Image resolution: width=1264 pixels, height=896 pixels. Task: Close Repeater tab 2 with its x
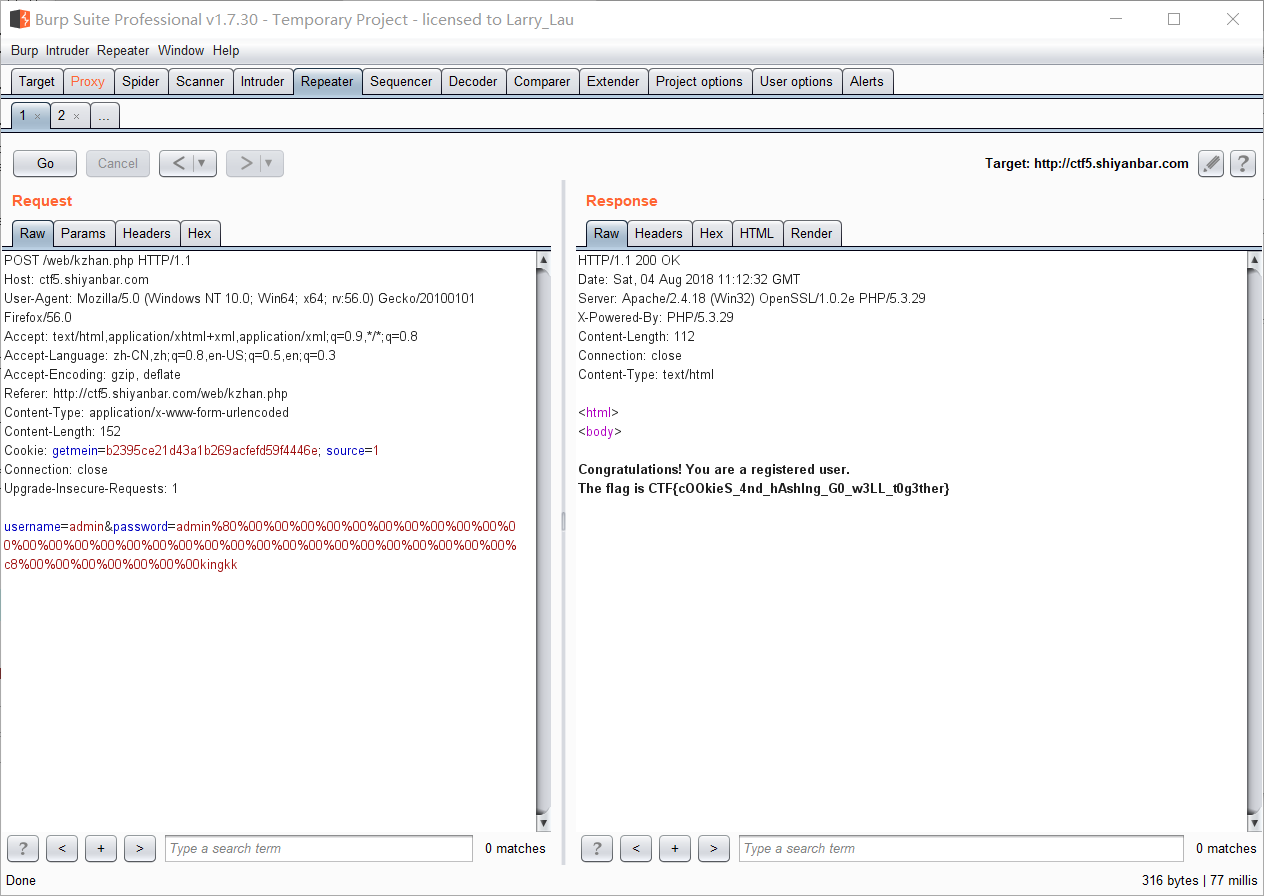[x=76, y=116]
